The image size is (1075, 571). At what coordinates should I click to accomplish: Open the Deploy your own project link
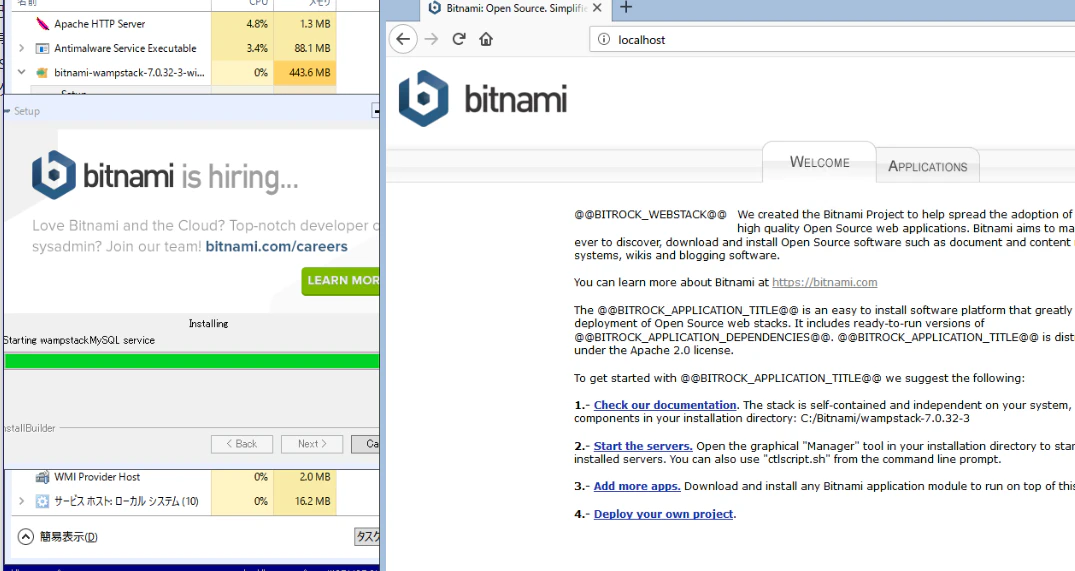click(x=664, y=514)
